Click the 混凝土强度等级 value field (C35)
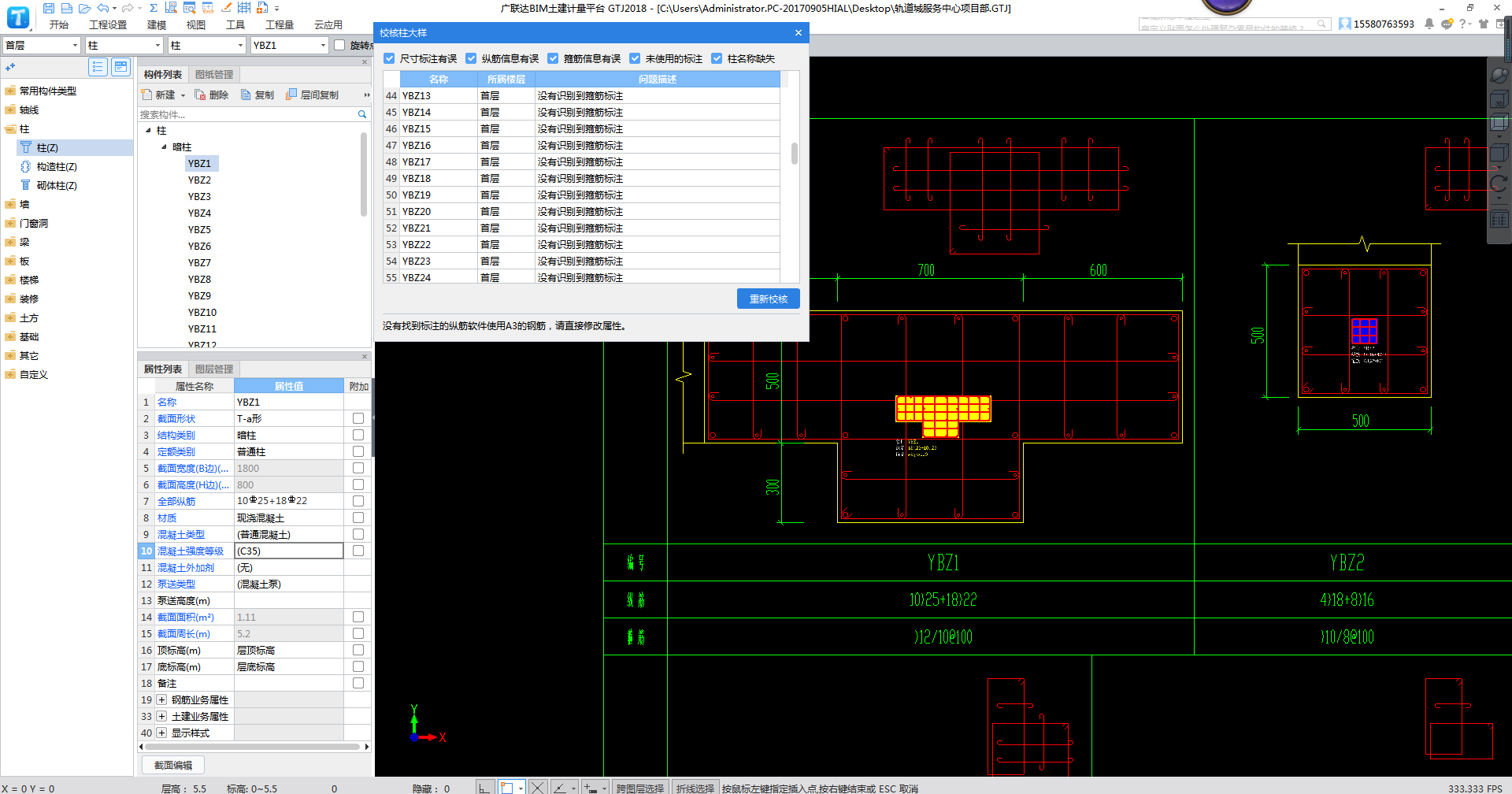The width and height of the screenshot is (1512, 794). (289, 551)
